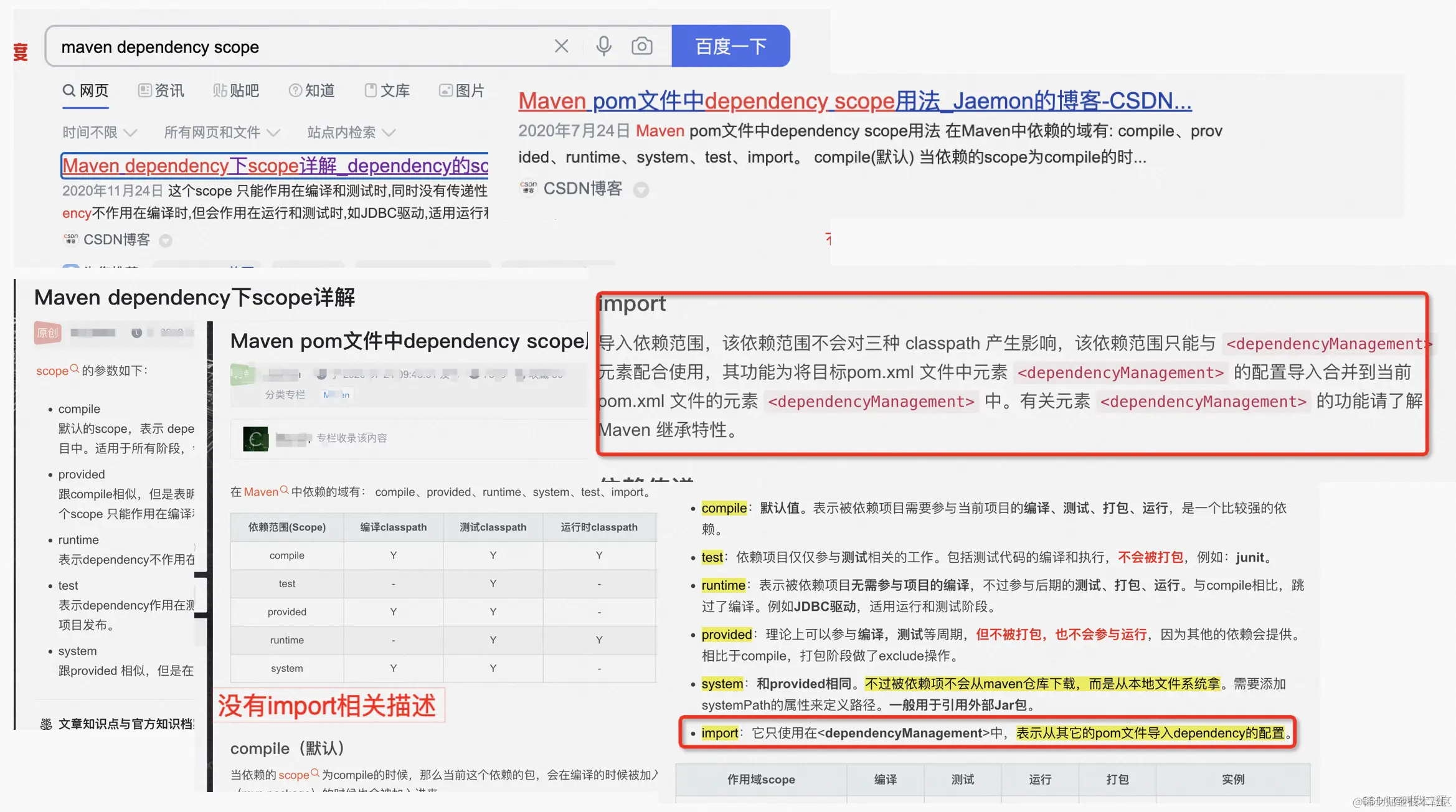Click the camera image search icon
Viewport: 1456px width, 812px height.
point(641,45)
